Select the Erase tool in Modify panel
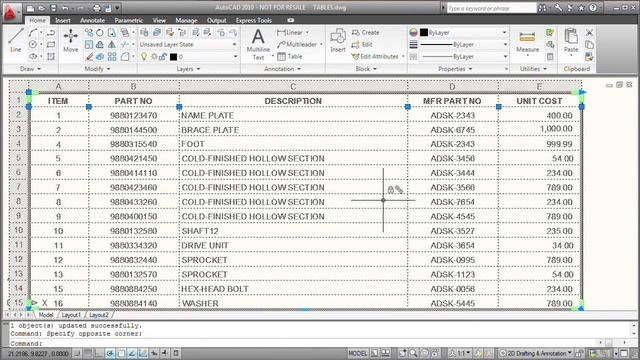The height and width of the screenshot is (360, 640). click(89, 57)
